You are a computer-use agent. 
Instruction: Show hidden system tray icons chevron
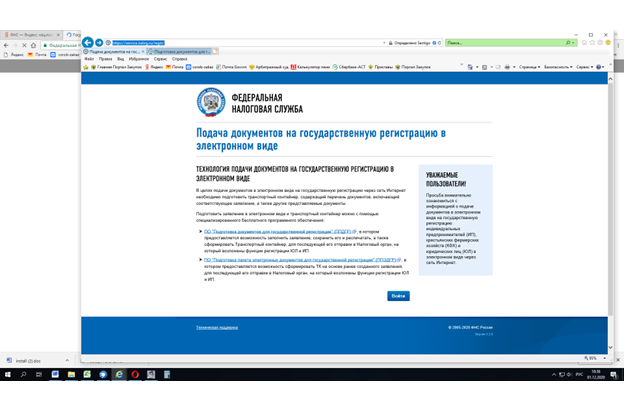[554, 374]
